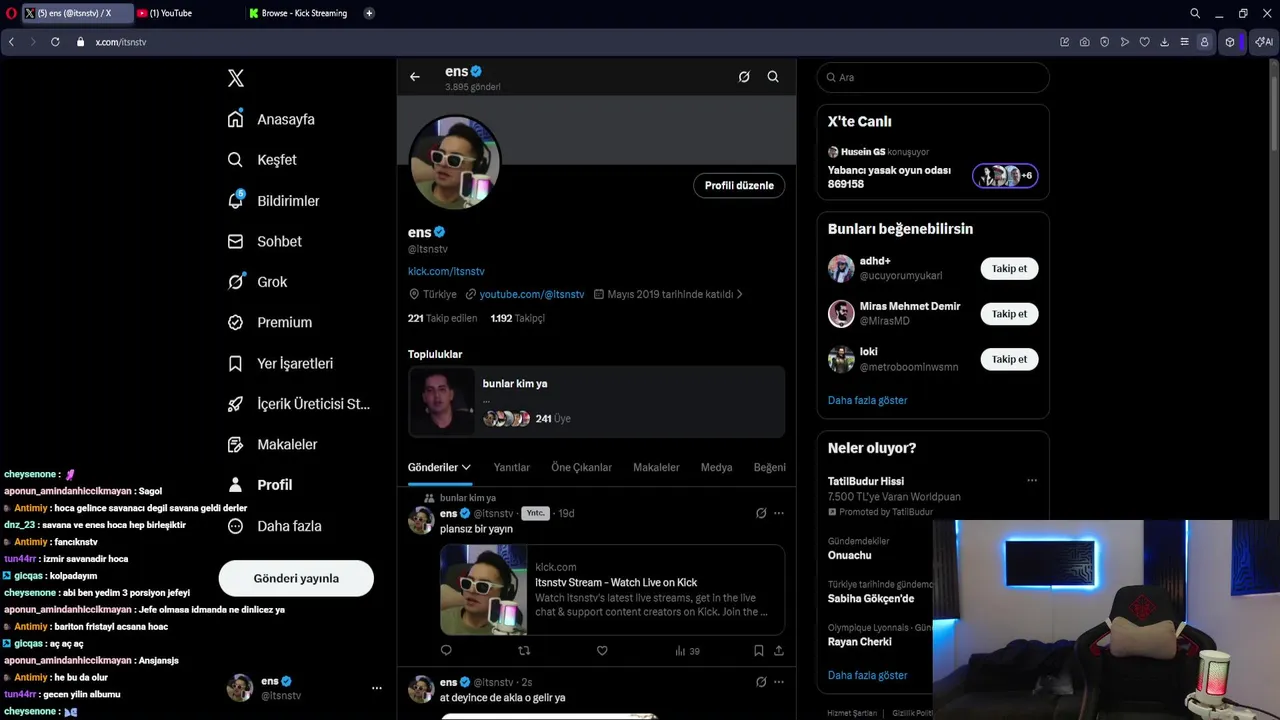
Task: Open İçerik Üreticisi Studio rocket icon
Action: pos(235,404)
